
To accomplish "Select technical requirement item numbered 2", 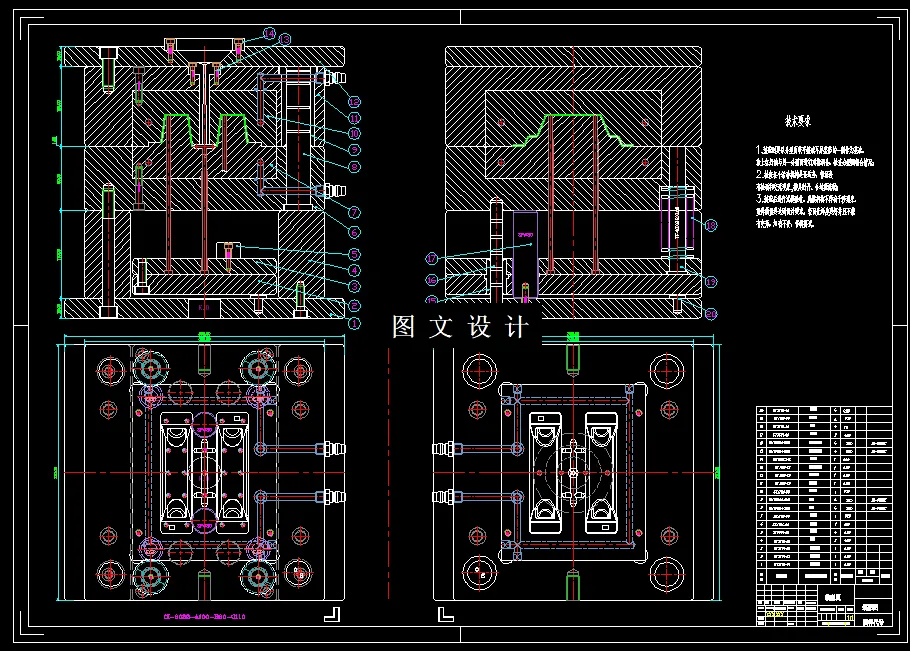I will pos(797,180).
